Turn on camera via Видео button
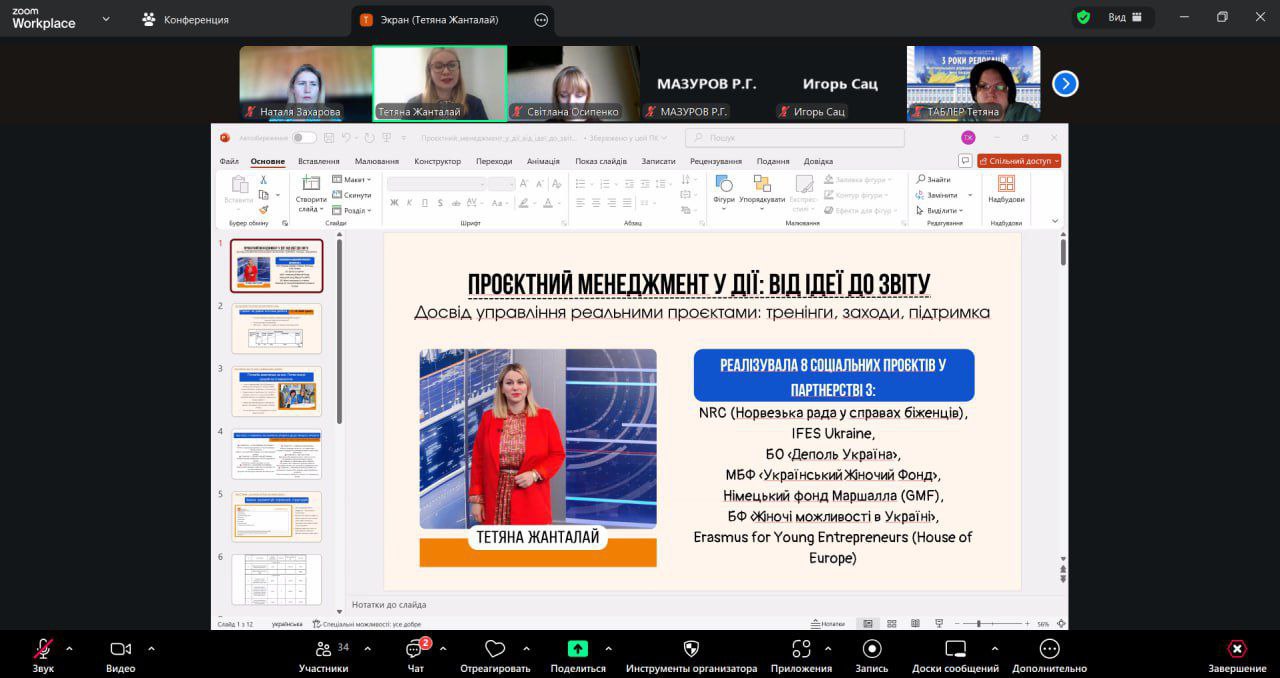The height and width of the screenshot is (678, 1280). (120, 649)
